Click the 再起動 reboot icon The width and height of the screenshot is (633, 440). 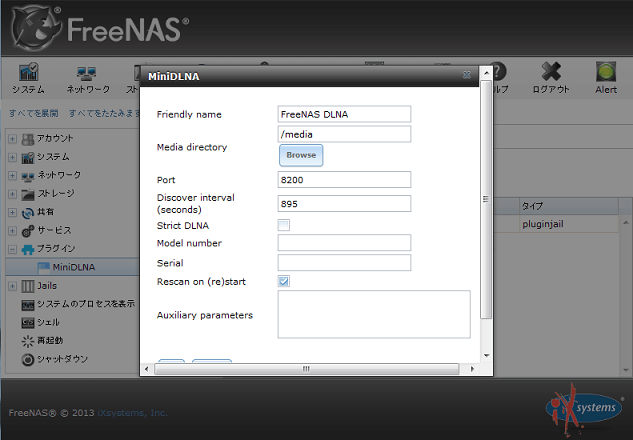[x=27, y=341]
